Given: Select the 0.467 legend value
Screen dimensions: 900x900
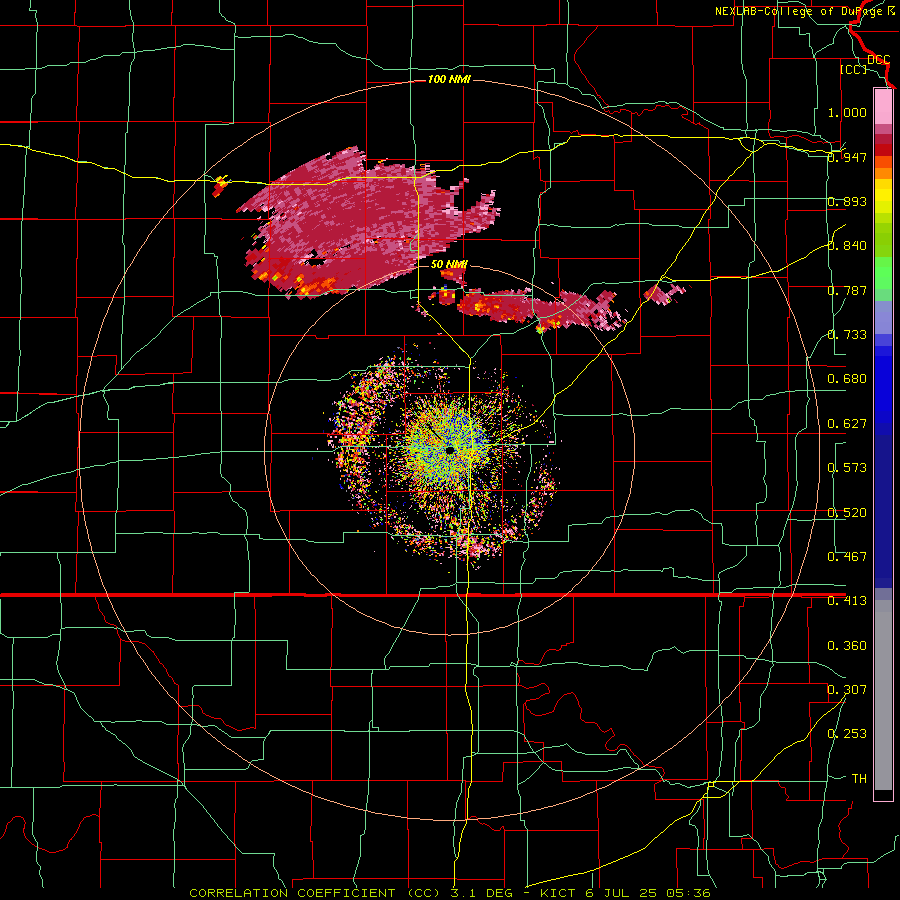Looking at the screenshot, I should 847,557.
